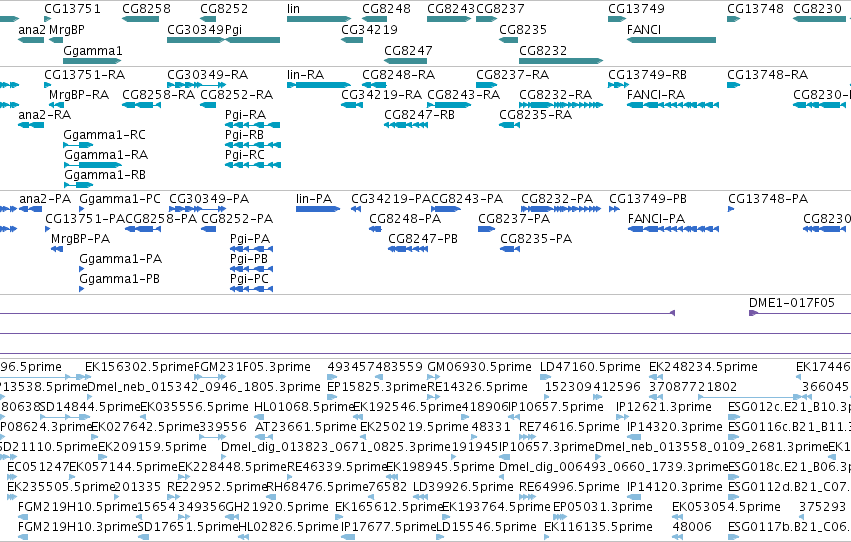This screenshot has height=542, width=851.
Task: Click the CG13748-RA label
Action: click(767, 75)
